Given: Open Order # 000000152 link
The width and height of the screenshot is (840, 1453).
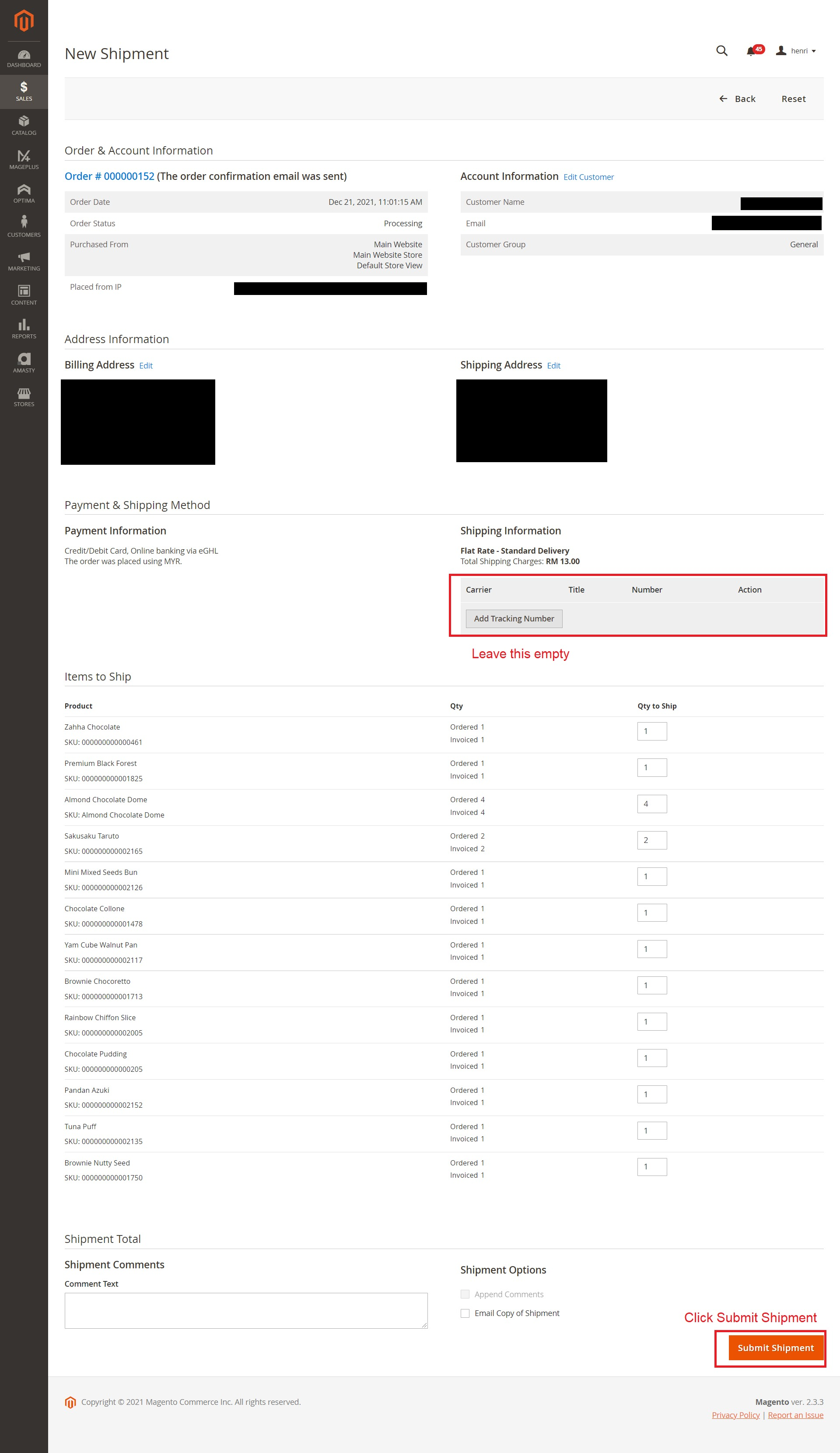Looking at the screenshot, I should (x=109, y=176).
